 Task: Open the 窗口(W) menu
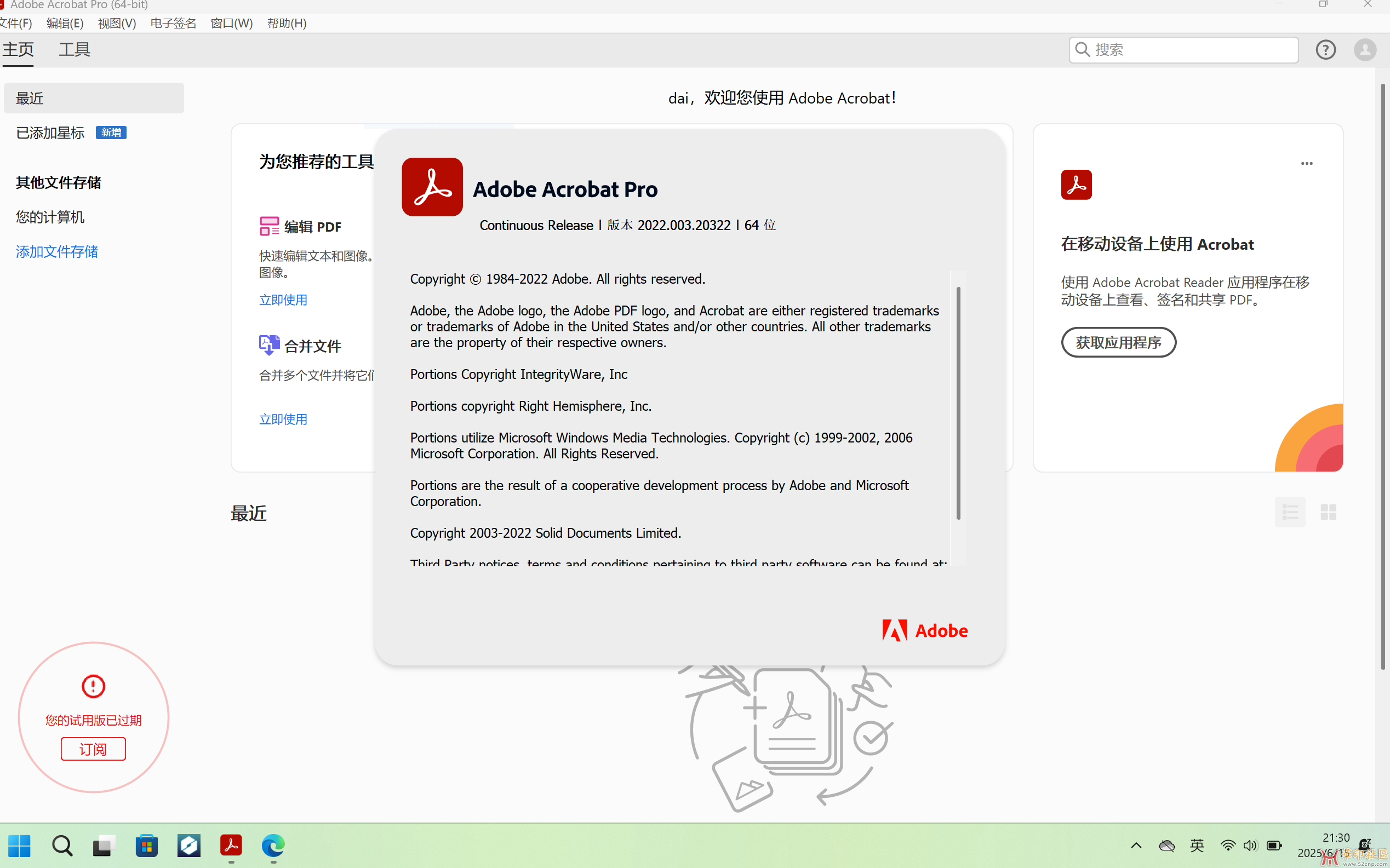pyautogui.click(x=231, y=23)
